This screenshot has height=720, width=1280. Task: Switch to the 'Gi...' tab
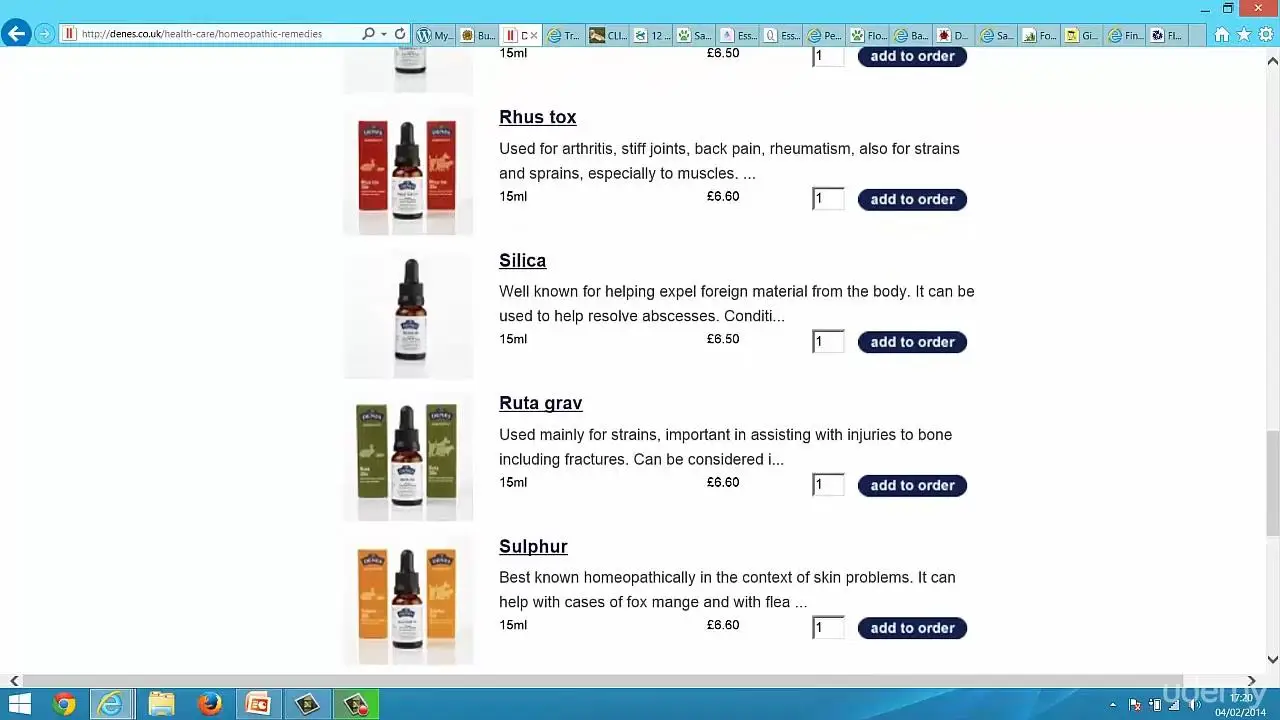pyautogui.click(x=1083, y=35)
